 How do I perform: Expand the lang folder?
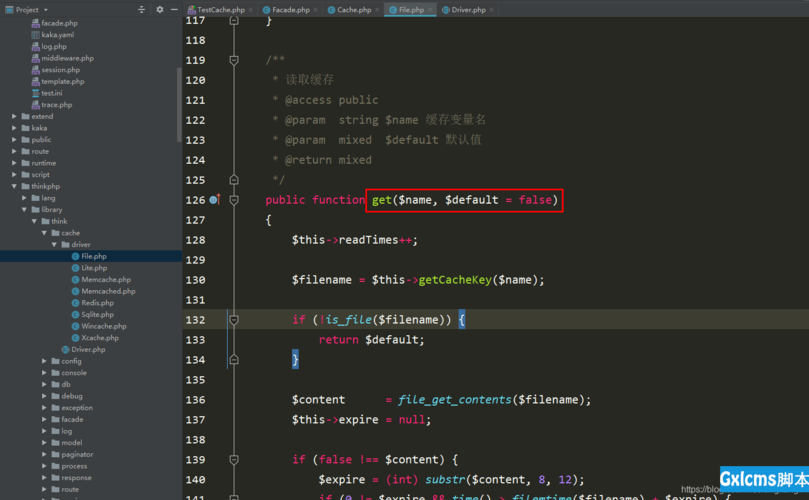[x=24, y=198]
